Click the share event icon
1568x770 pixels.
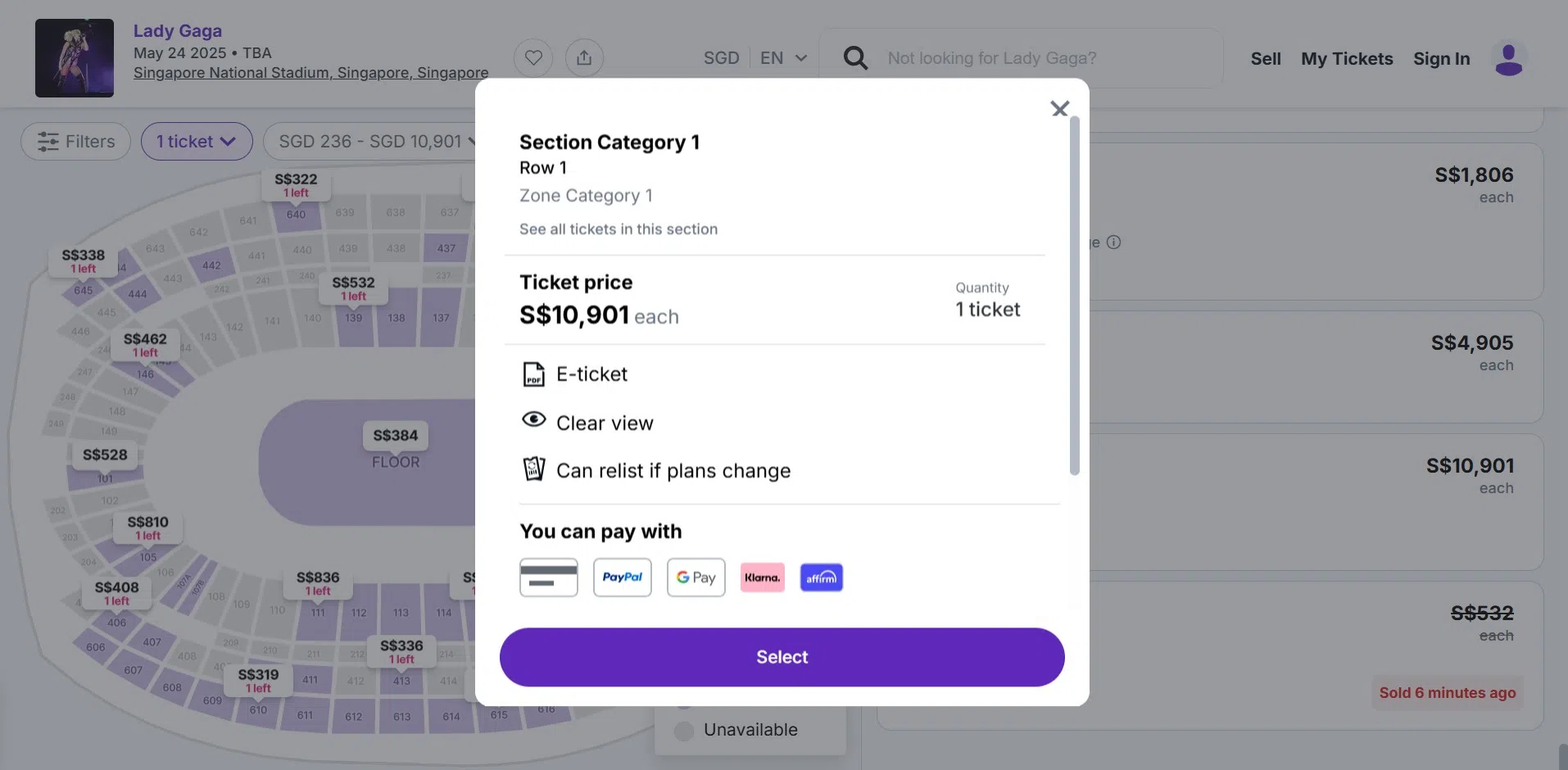point(584,58)
